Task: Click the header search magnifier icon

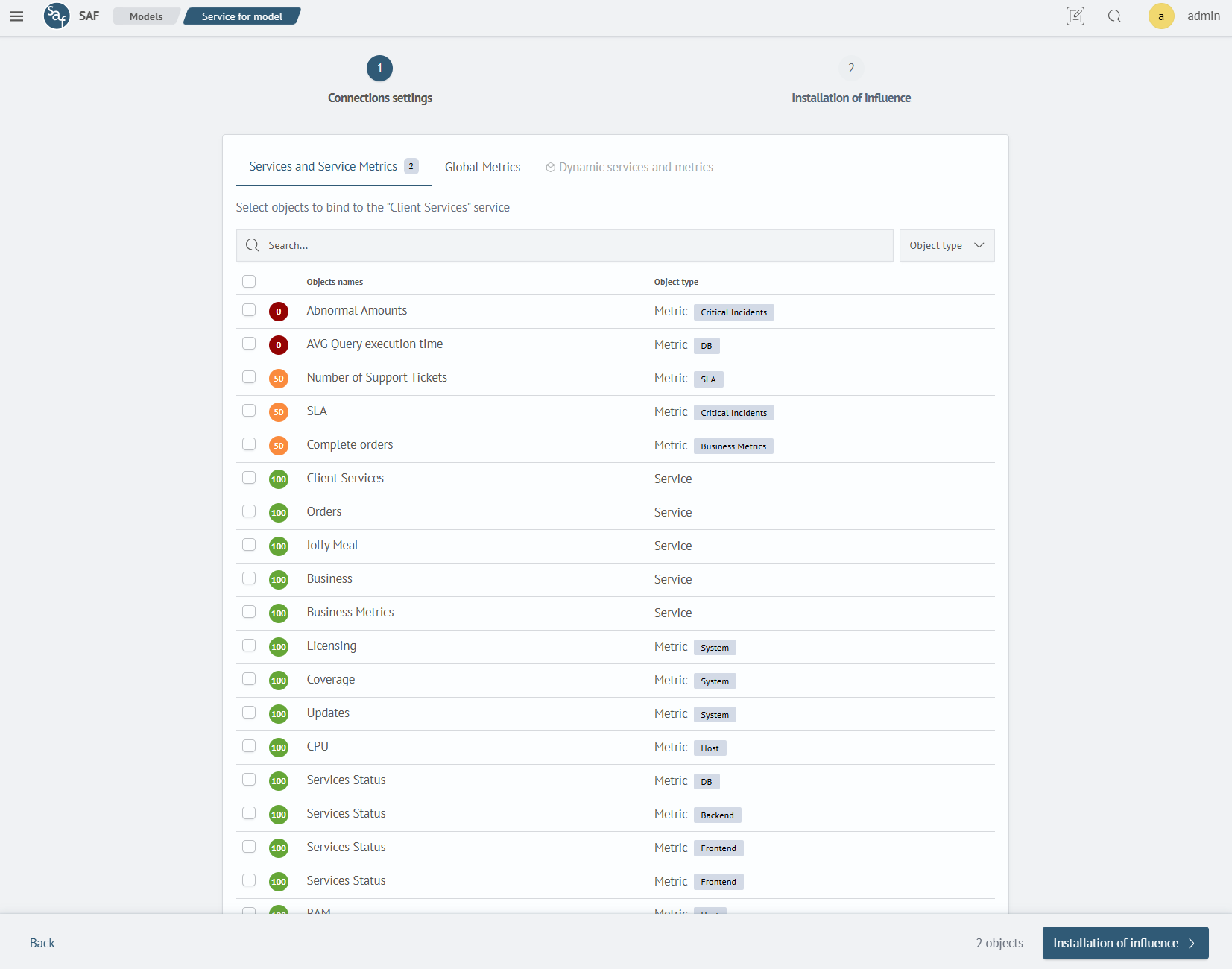Action: click(x=1114, y=16)
